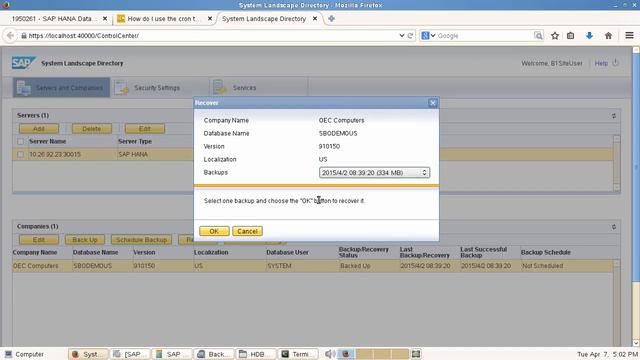Image resolution: width=640 pixels, height=360 pixels.
Task: Go back with the browser back arrow
Action: click(10, 36)
